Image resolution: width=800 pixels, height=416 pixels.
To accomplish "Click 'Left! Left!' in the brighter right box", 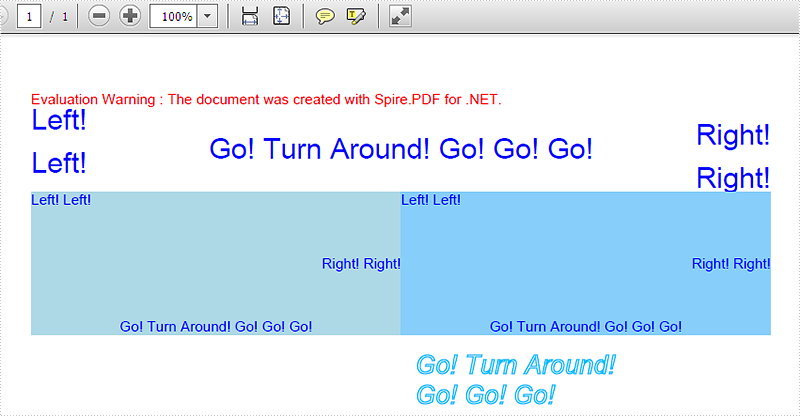I will coord(431,200).
